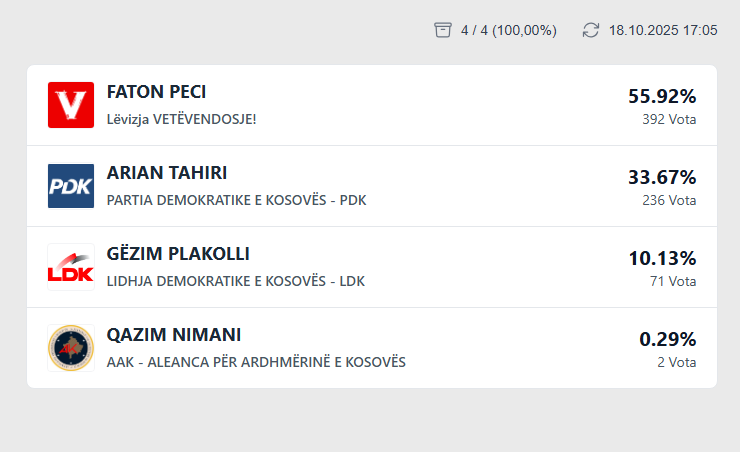Screen dimensions: 740x452
Task: Click the 10.13% result figure
Action: coord(662,258)
